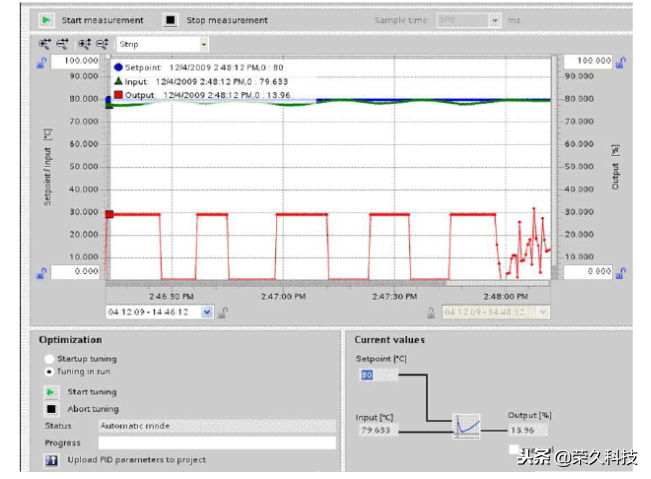Click the Start measurement label
Screen dimensions: 651x479
(x=102, y=20)
